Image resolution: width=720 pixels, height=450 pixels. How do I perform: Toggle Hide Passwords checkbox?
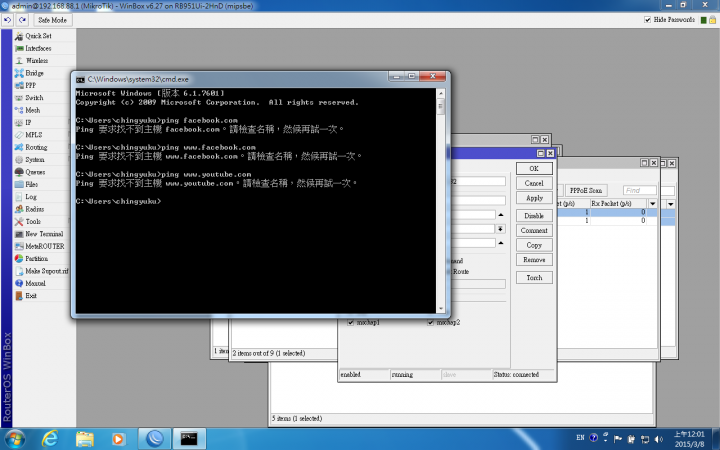coord(647,20)
